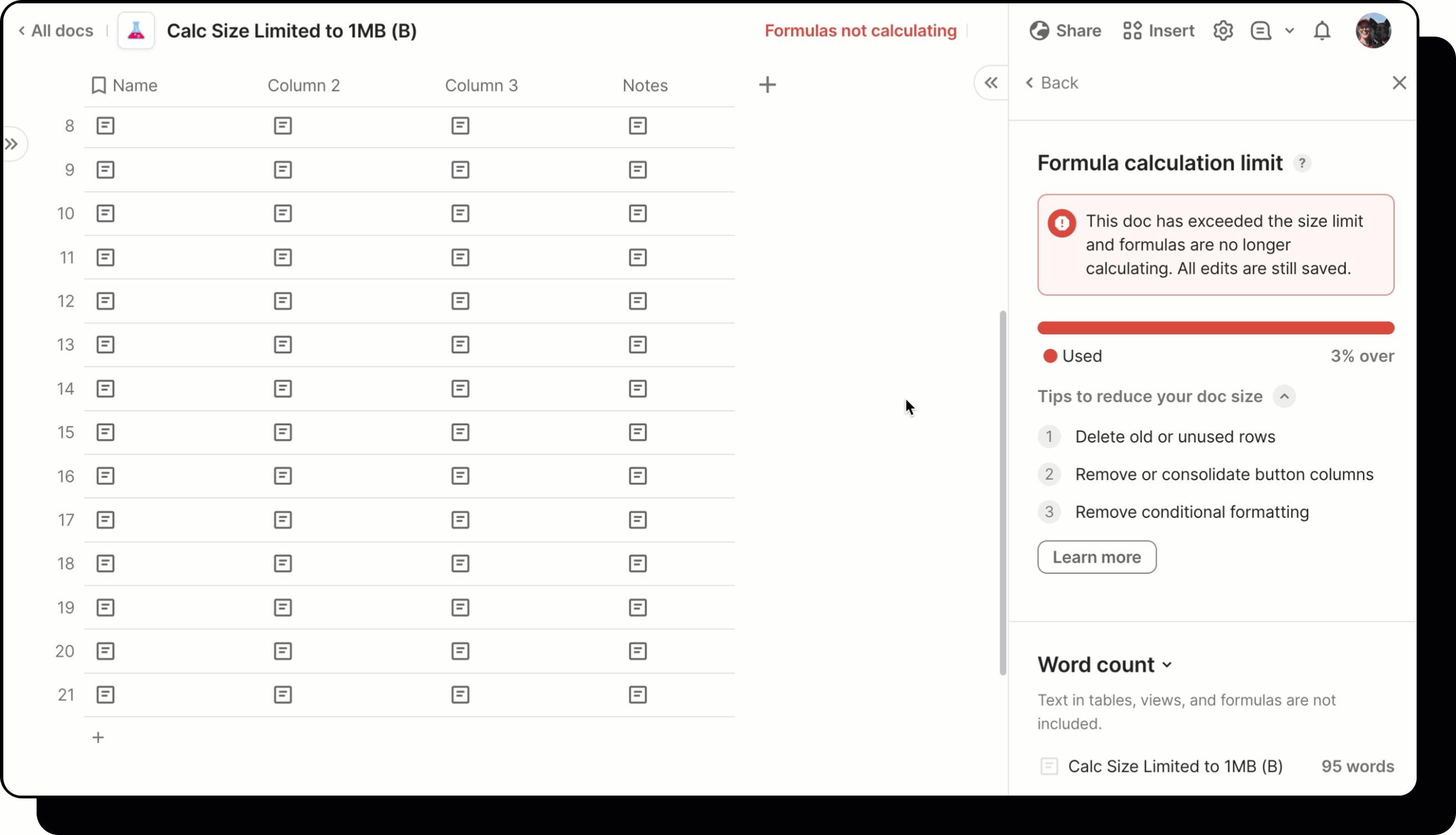Open the dropdown arrow beside the chat icon
The image size is (1456, 835).
[x=1290, y=30]
